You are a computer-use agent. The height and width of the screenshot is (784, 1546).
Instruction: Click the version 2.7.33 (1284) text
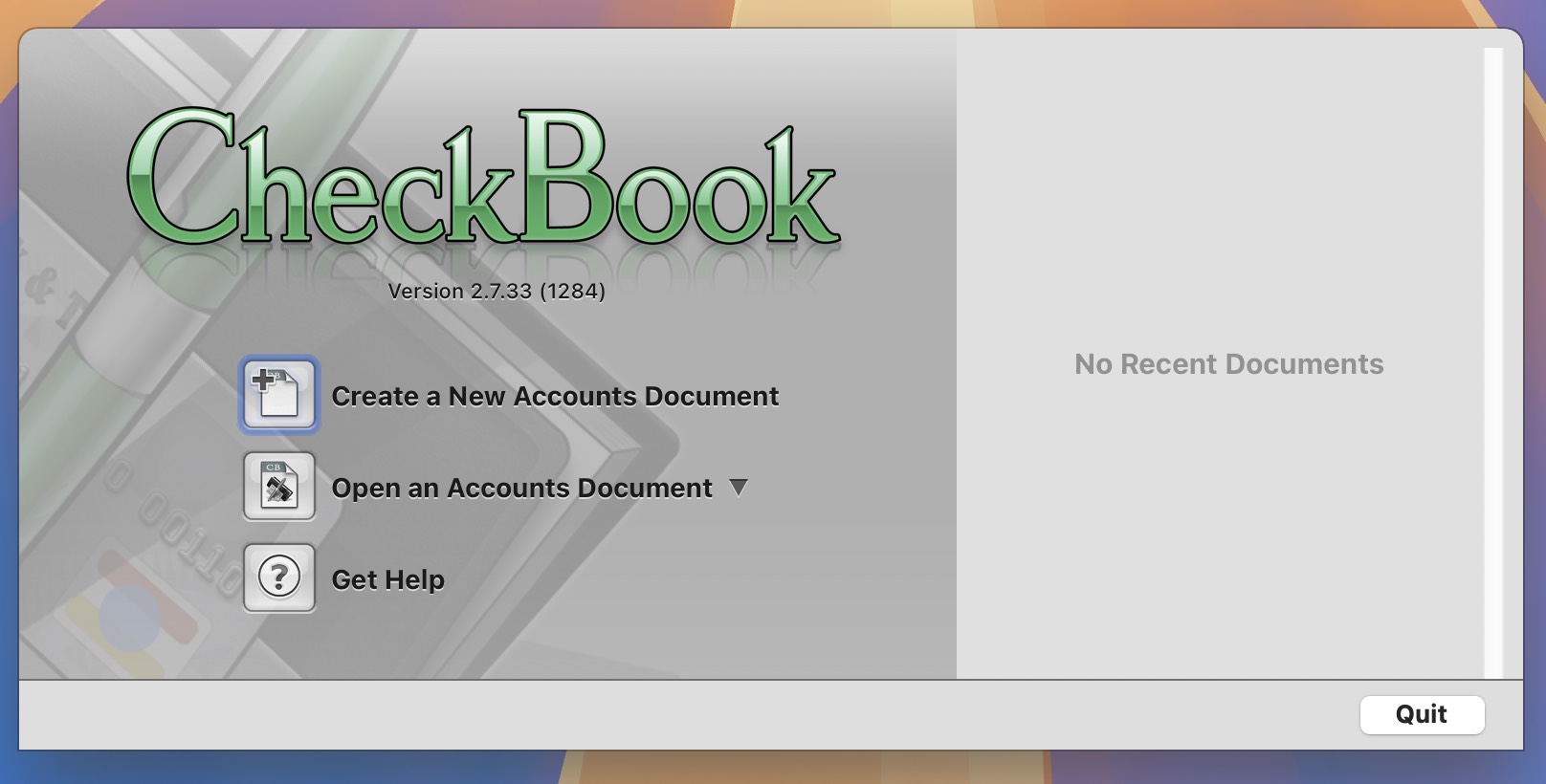(497, 291)
